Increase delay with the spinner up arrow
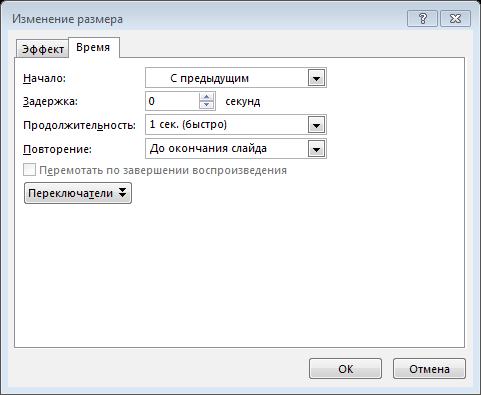This screenshot has height=395, width=481. [207, 97]
